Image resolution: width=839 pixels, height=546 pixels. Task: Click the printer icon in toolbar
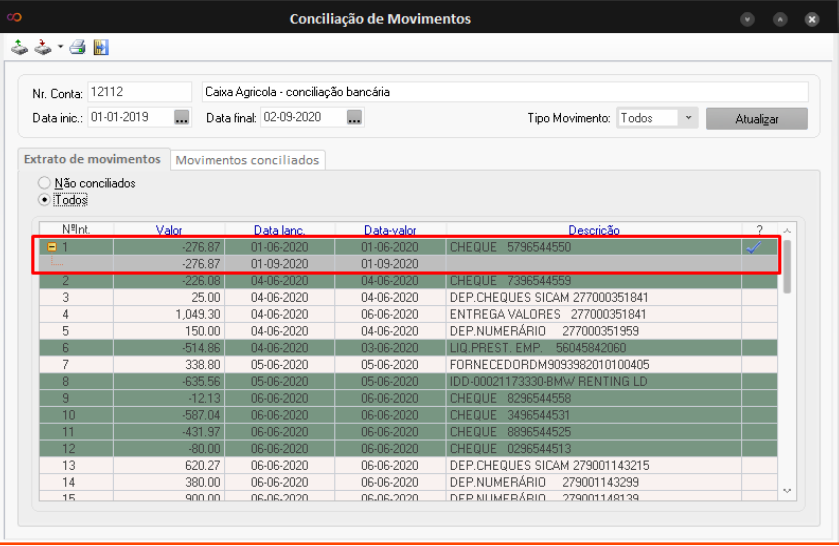click(x=78, y=47)
